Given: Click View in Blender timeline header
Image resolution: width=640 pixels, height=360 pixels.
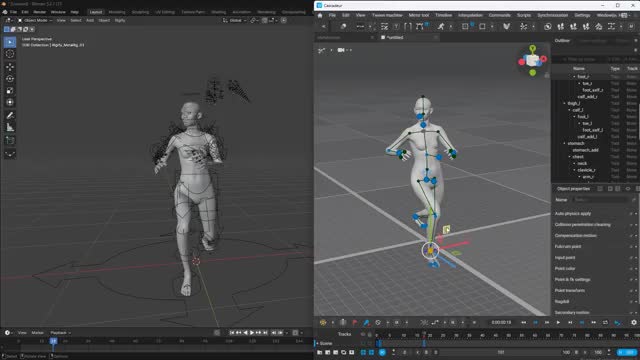Looking at the screenshot, I should 22,333.
